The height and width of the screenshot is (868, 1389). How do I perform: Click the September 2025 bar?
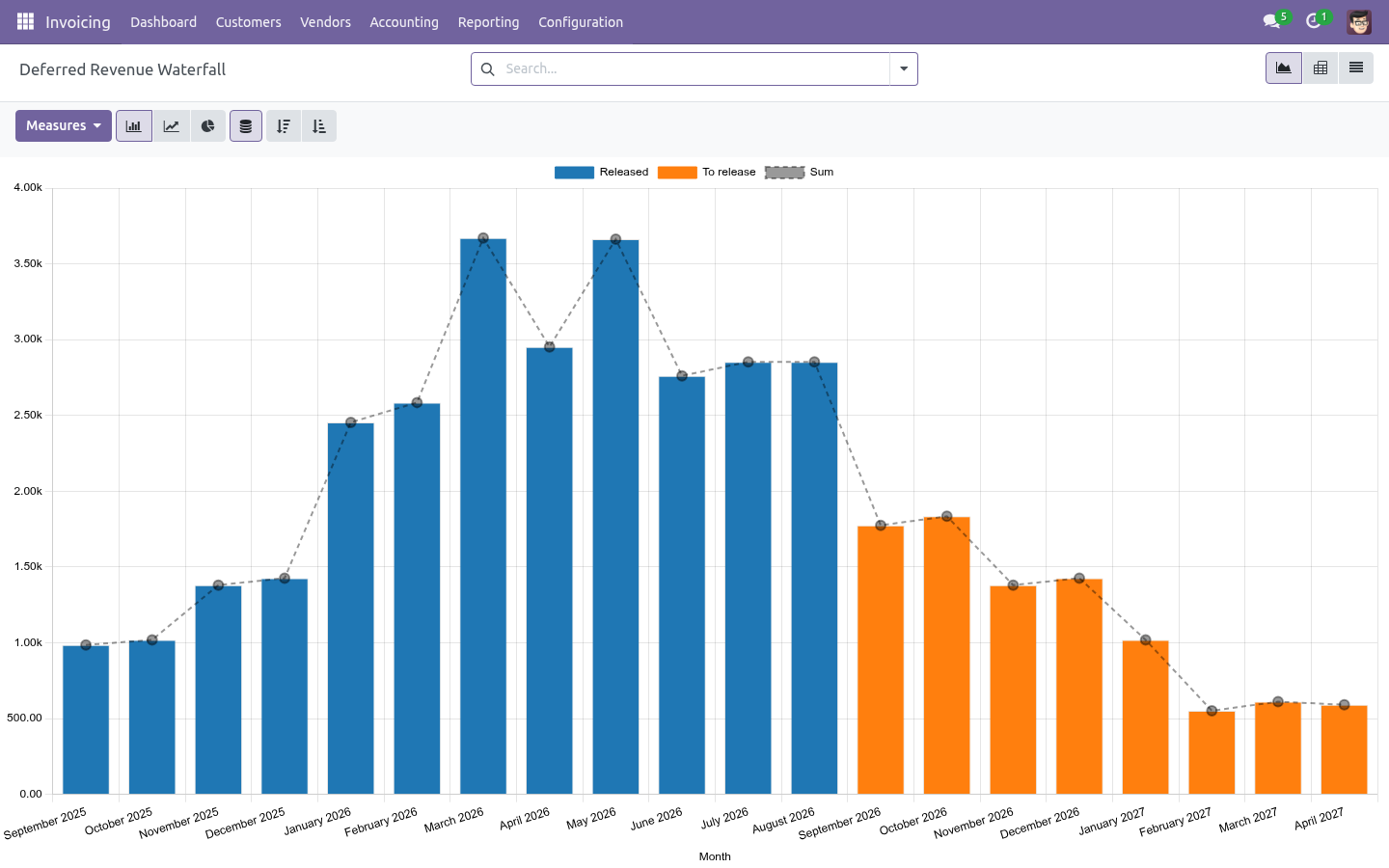[86, 719]
